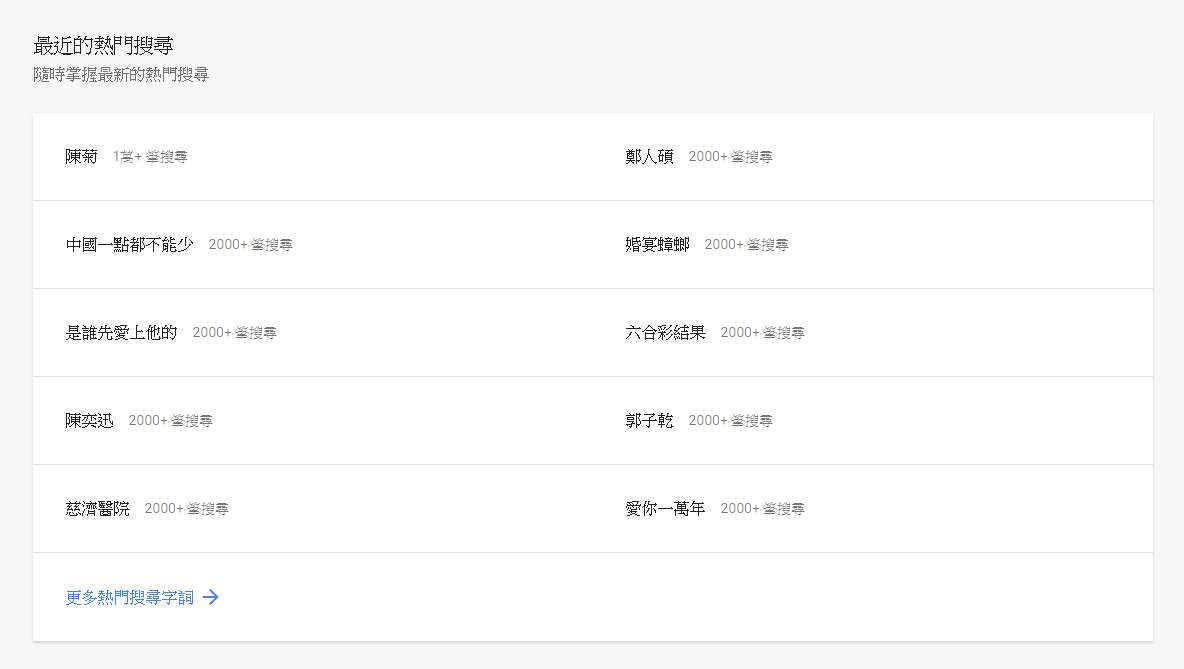The width and height of the screenshot is (1184, 669).
Task: Click the search count beside 陳奕迅
Action: point(170,421)
